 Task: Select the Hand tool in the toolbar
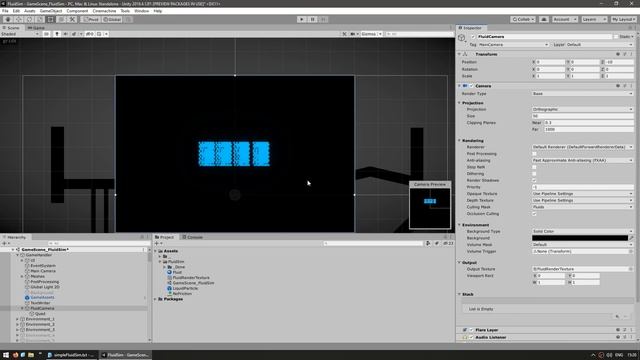point(8,19)
